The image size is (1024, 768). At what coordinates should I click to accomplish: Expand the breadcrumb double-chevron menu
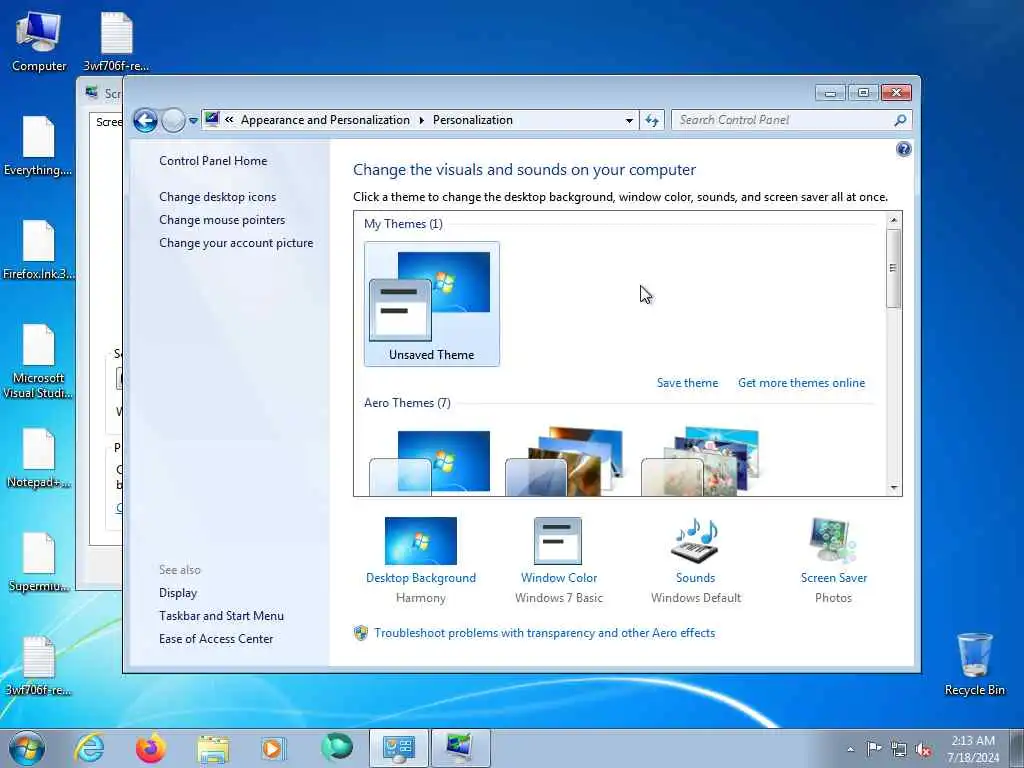tap(229, 120)
